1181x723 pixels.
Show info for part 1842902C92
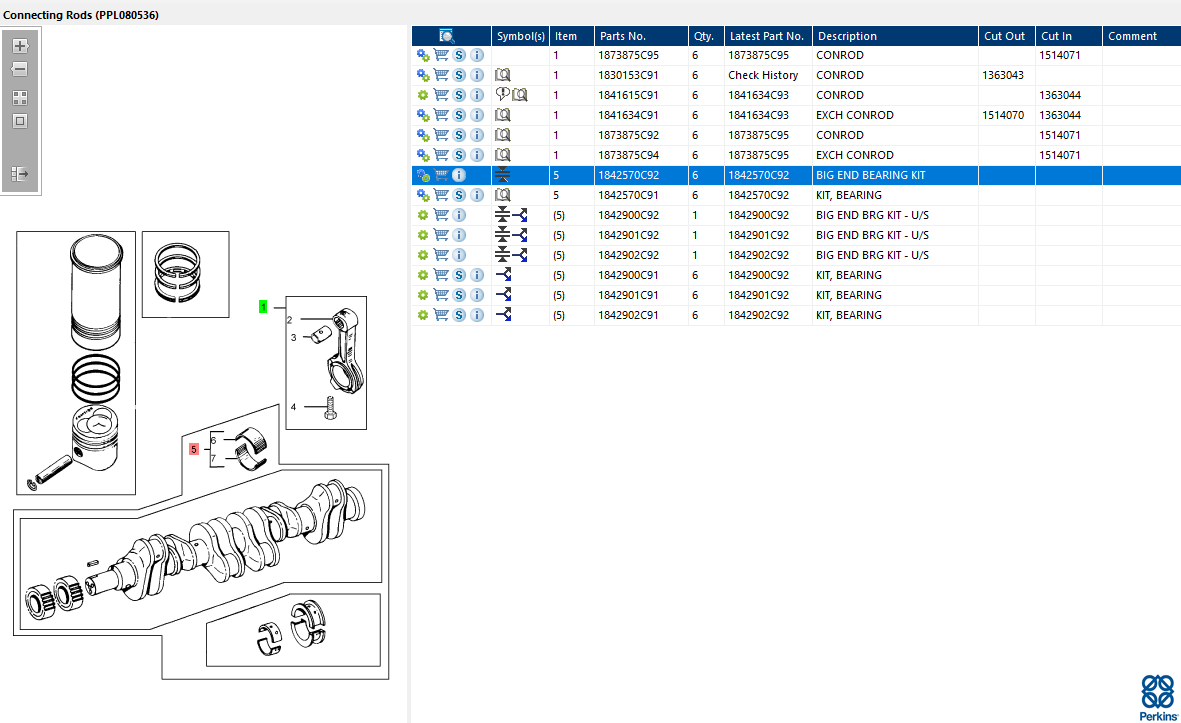pos(459,255)
